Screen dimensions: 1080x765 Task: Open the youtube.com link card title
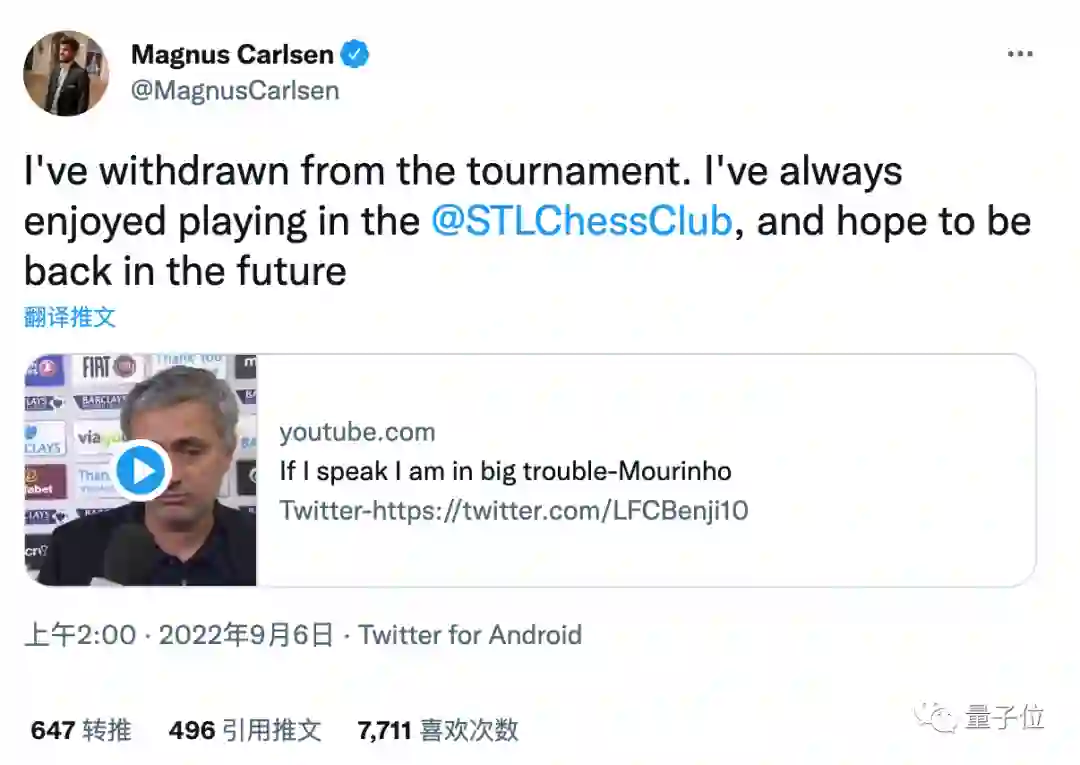[505, 471]
